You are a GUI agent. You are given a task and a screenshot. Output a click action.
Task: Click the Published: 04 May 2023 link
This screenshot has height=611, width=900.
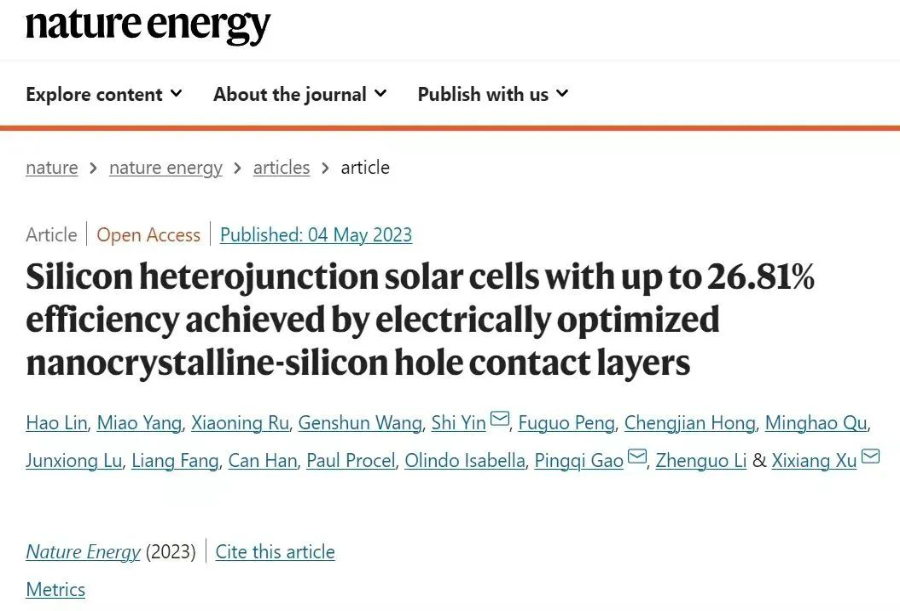pyautogui.click(x=316, y=235)
